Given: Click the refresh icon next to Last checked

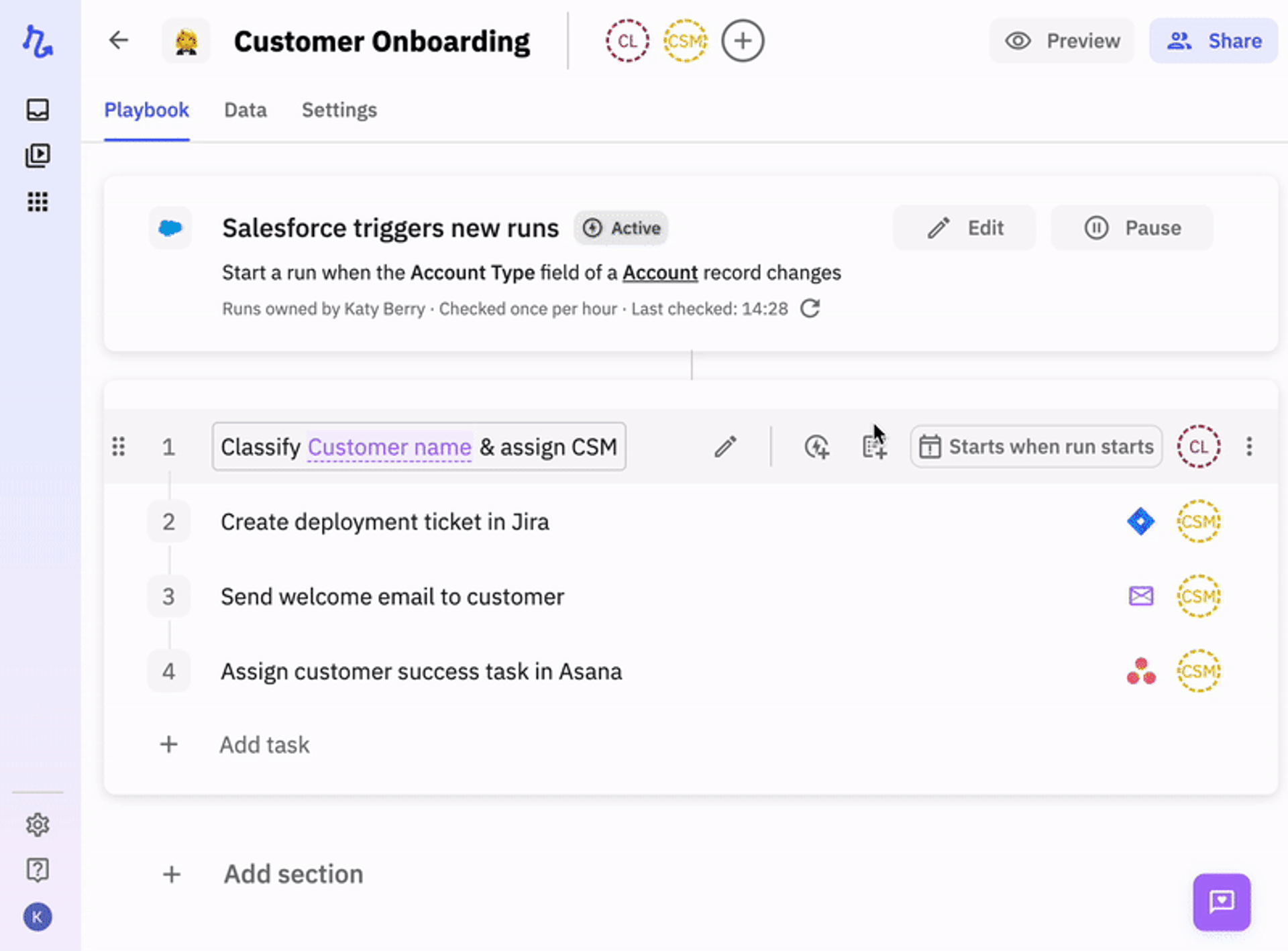Looking at the screenshot, I should tap(810, 309).
